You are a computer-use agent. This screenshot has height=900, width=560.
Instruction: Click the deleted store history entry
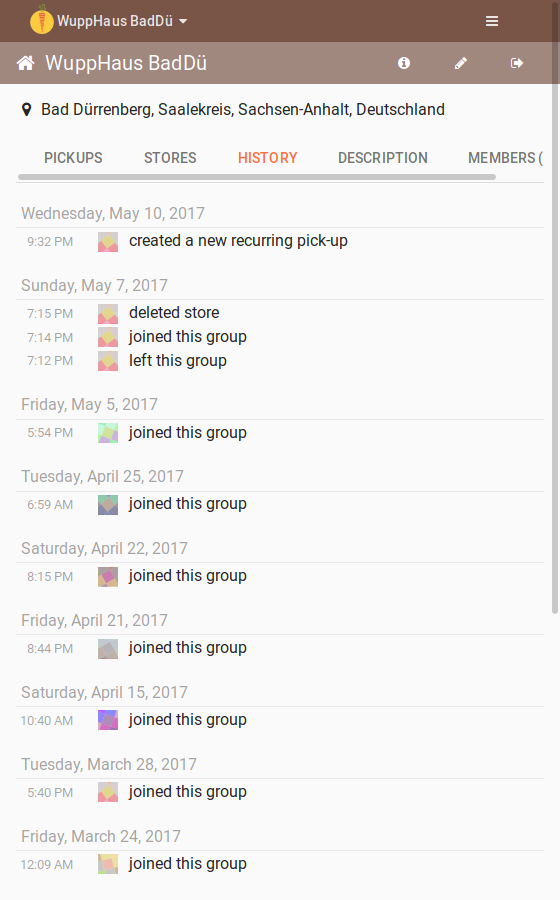pyautogui.click(x=280, y=313)
